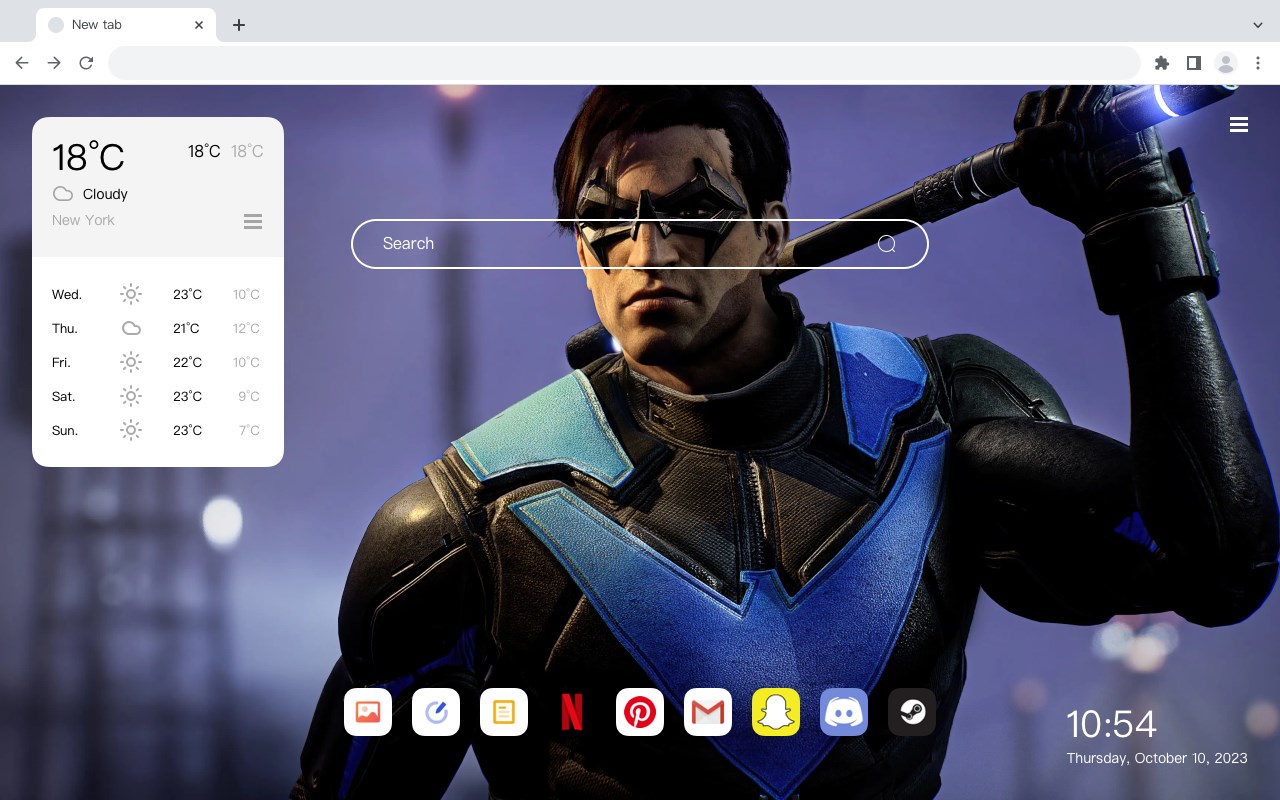Click Thursday's 21°C high temperature

pos(186,329)
